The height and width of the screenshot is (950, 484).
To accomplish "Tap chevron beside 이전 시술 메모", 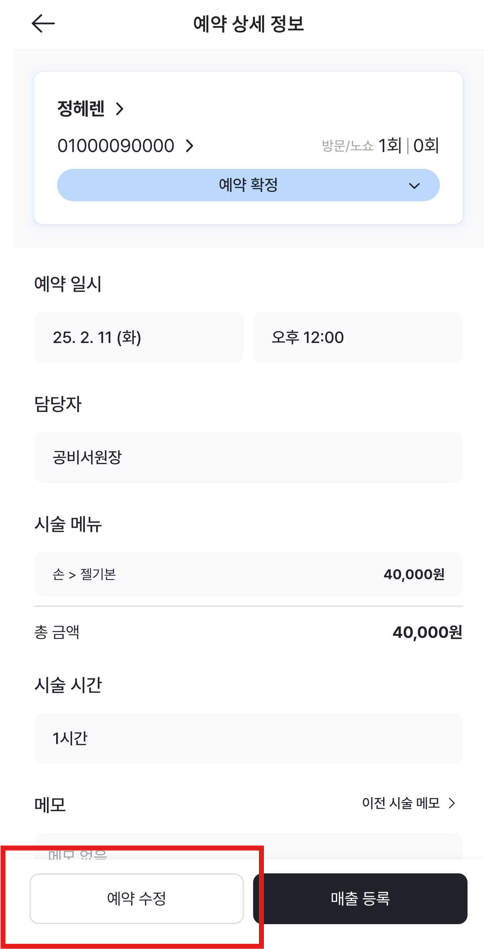I will pyautogui.click(x=451, y=803).
